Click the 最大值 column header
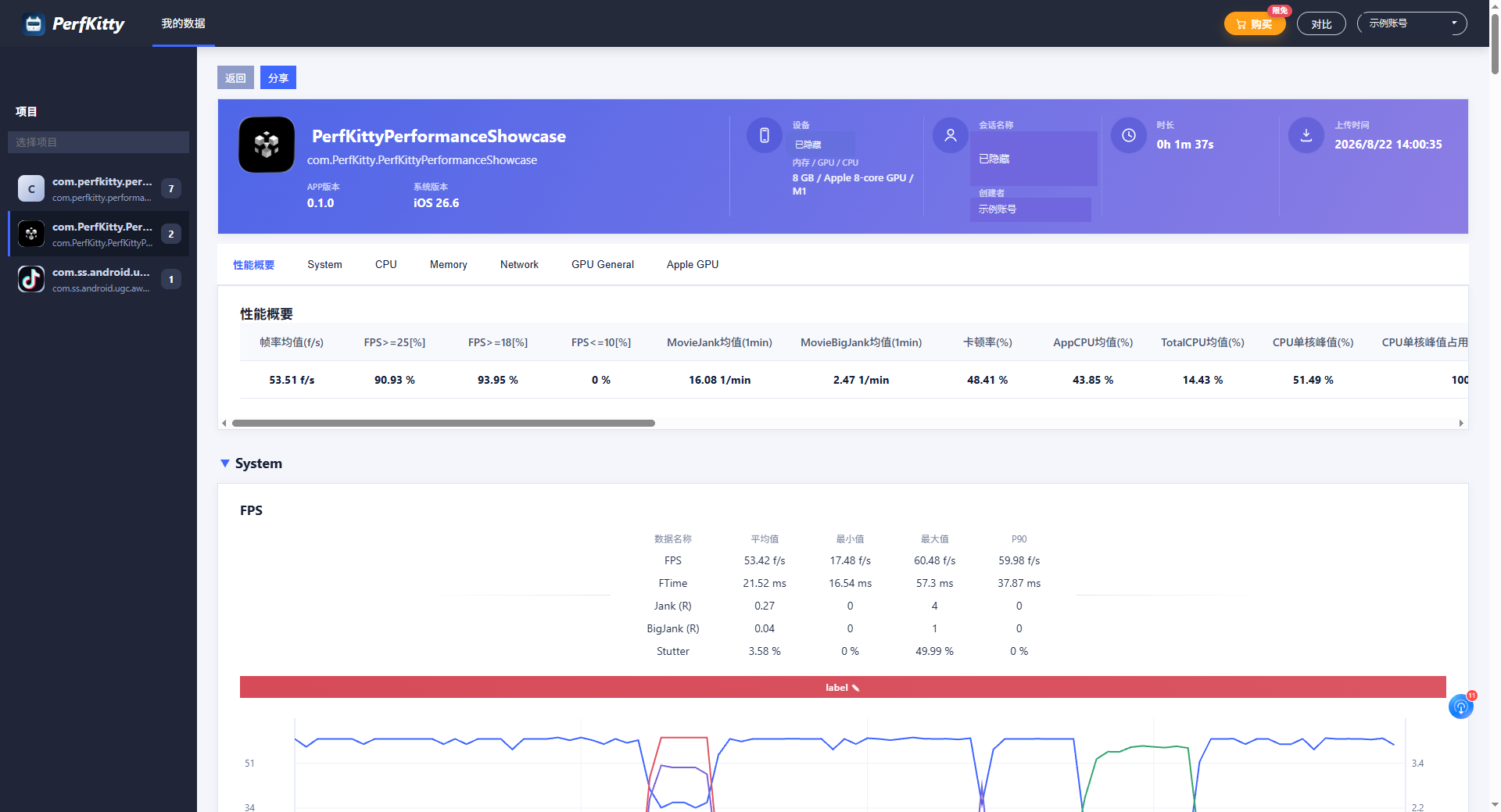Viewport: 1501px width, 812px height. [935, 538]
